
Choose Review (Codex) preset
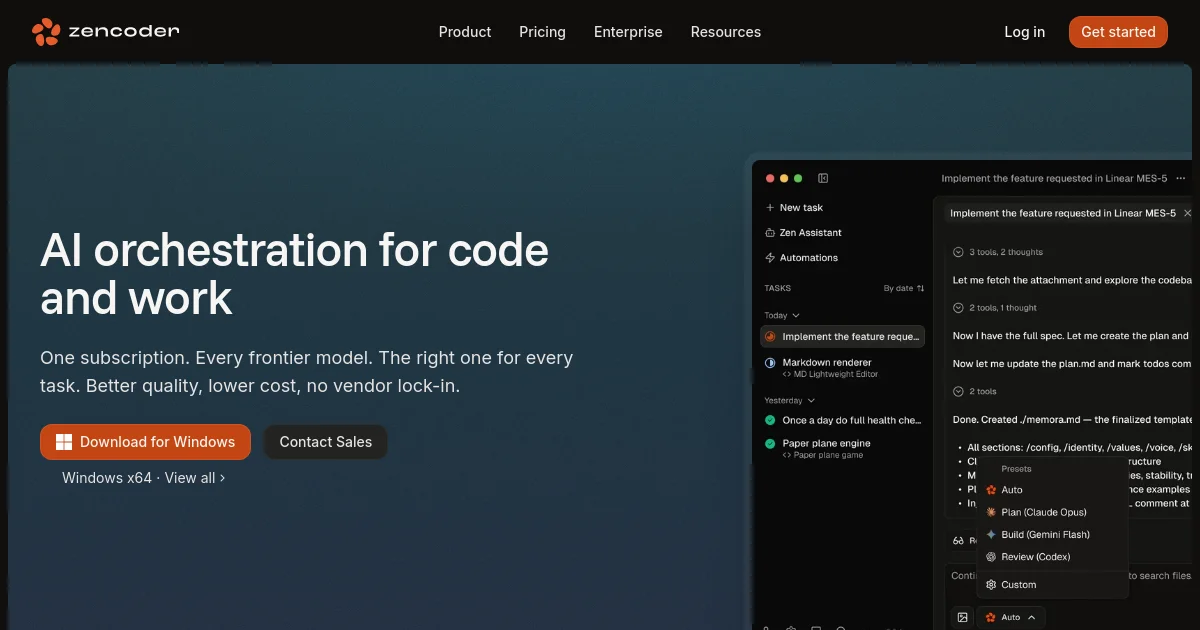click(x=1052, y=556)
